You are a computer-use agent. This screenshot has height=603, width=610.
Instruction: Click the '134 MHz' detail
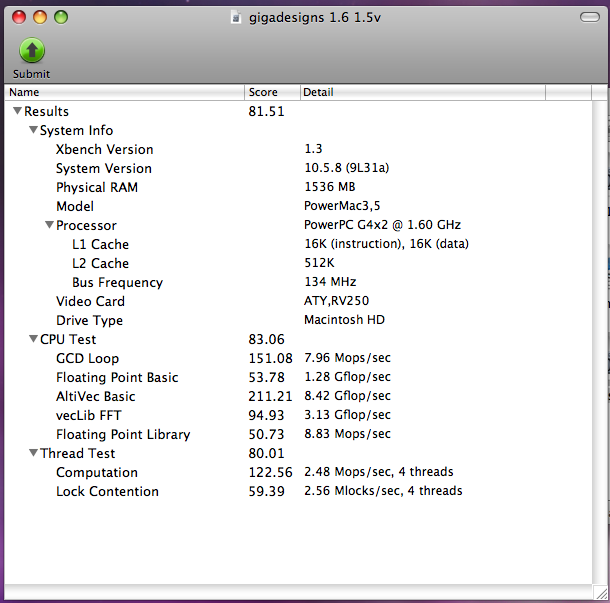[330, 281]
